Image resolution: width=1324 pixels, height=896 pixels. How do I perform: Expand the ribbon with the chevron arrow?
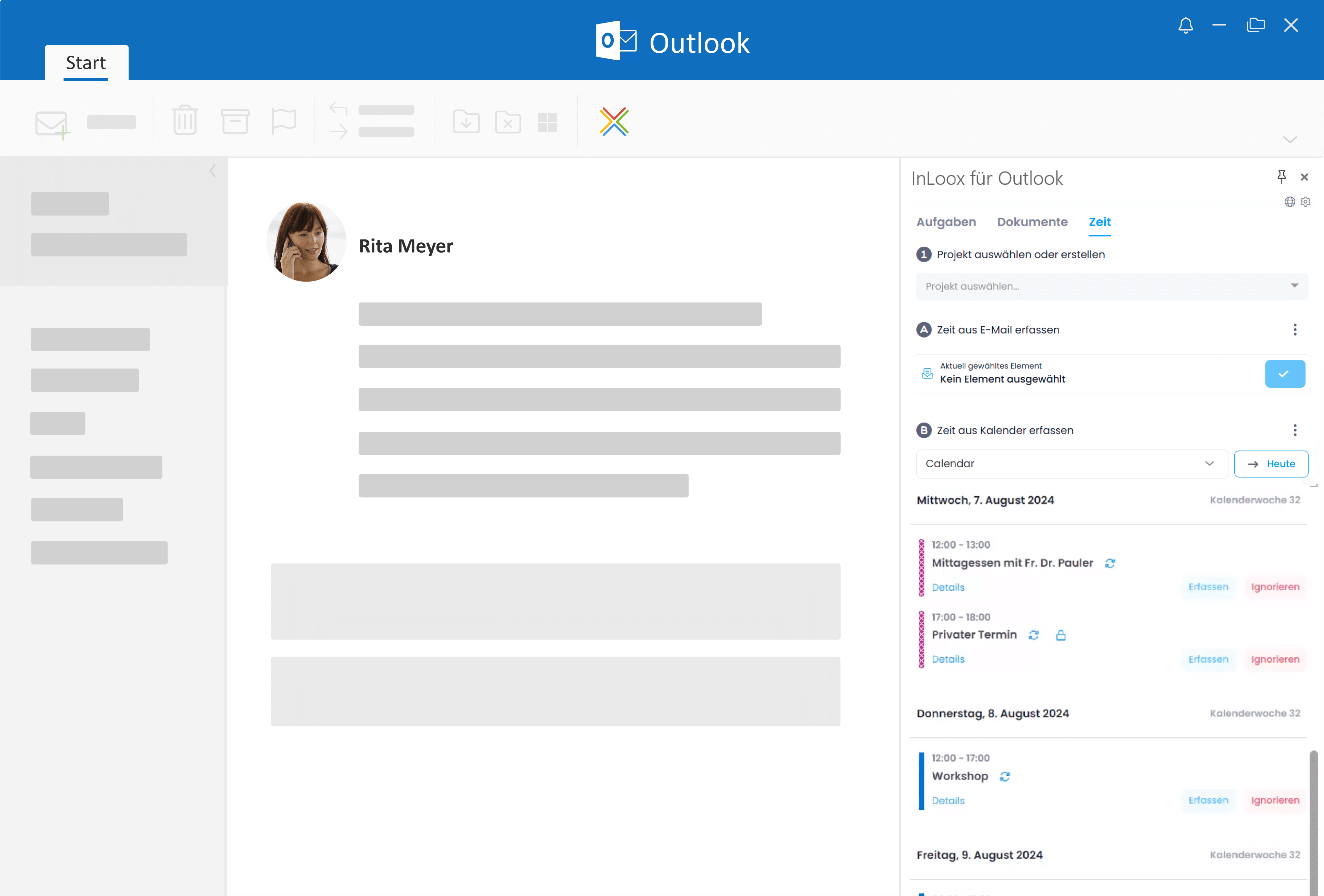click(x=1290, y=140)
